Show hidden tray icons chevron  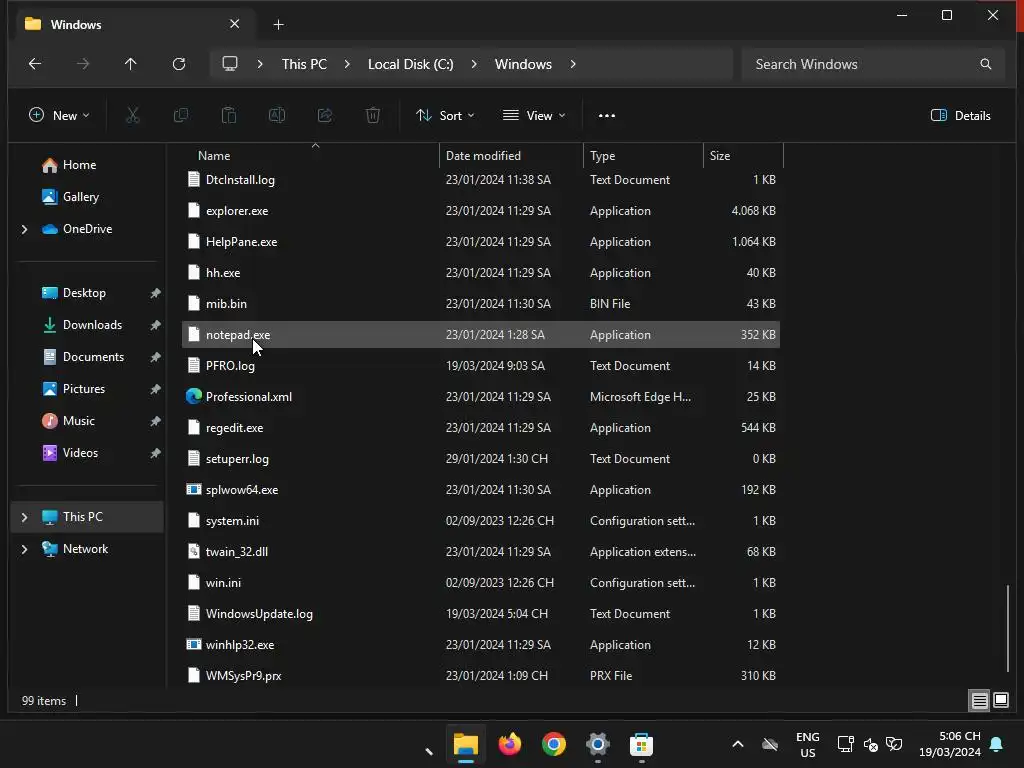point(737,744)
